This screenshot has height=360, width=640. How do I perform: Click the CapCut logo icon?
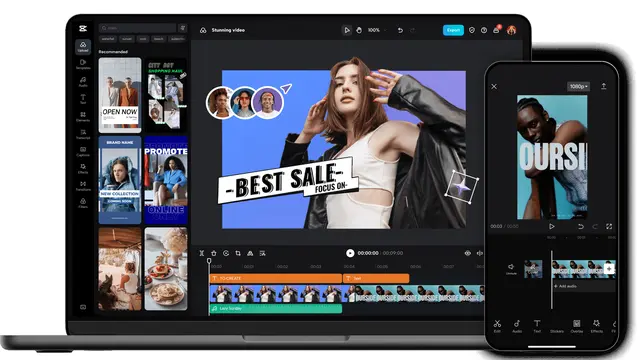tap(83, 28)
